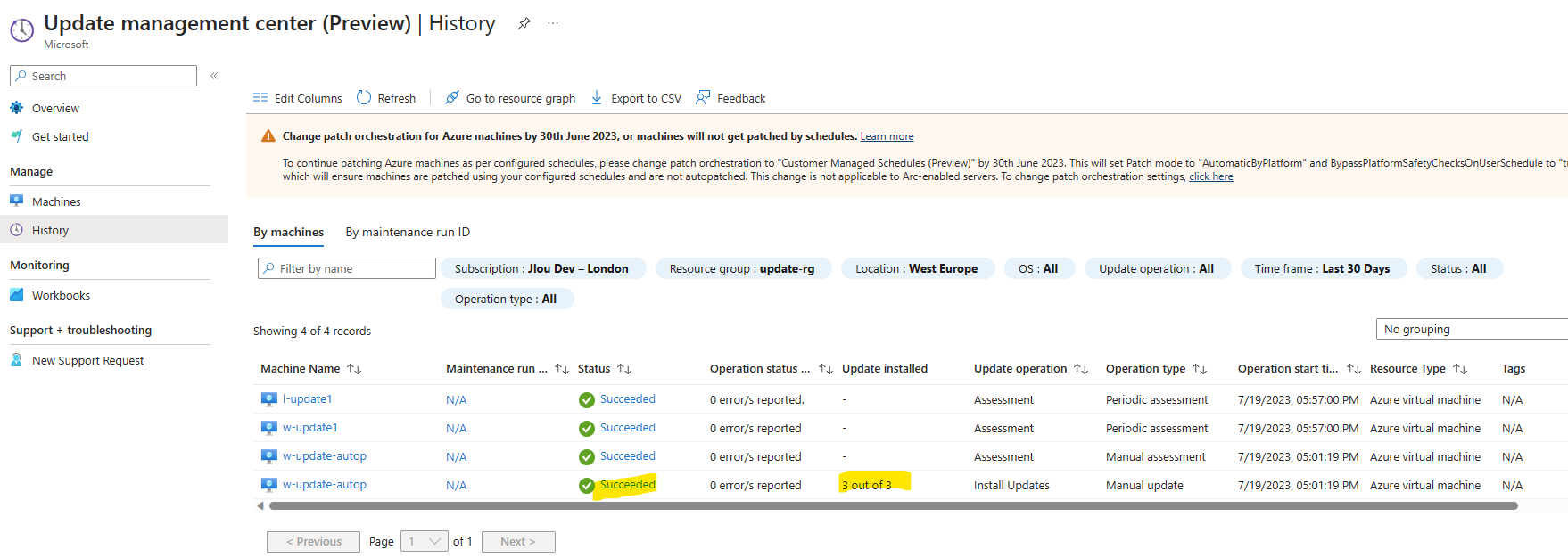
Task: Click the Machines monitor icon in sidebar
Action: tap(17, 201)
